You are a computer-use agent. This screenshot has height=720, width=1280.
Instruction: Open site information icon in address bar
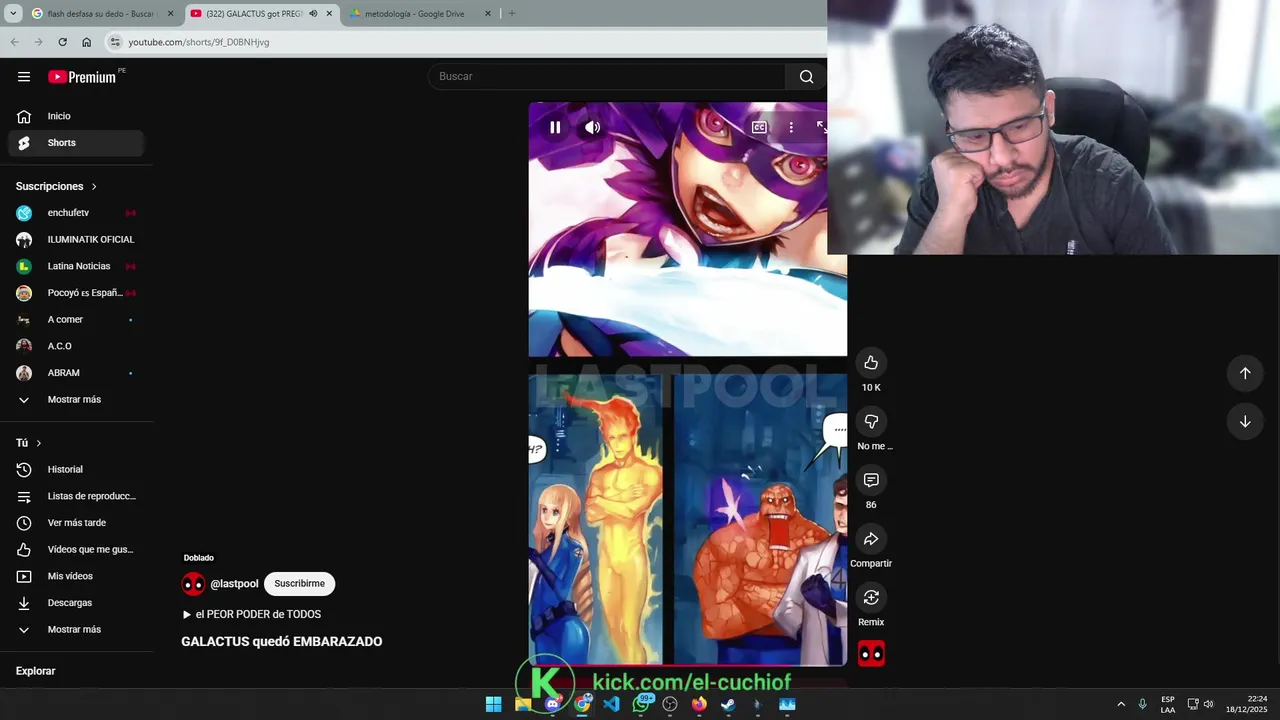115,42
